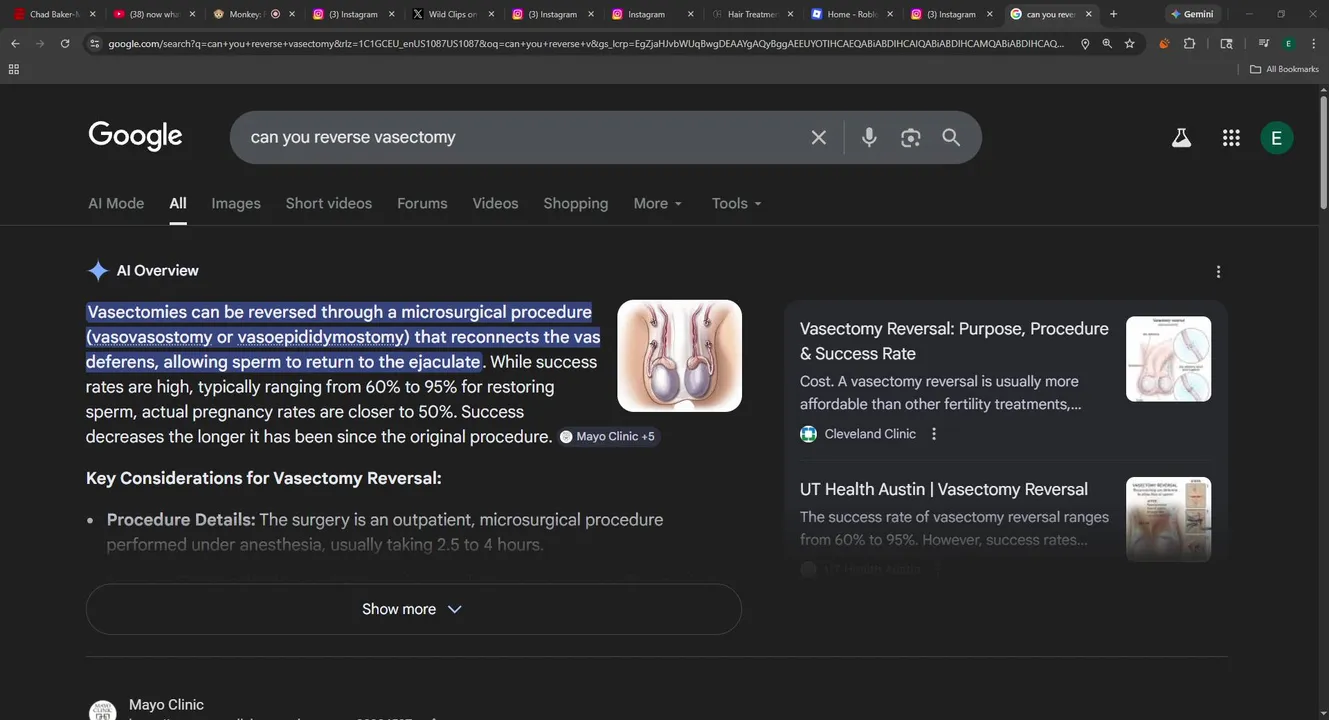The height and width of the screenshot is (720, 1329).
Task: Switch to Forums results
Action: 422,203
